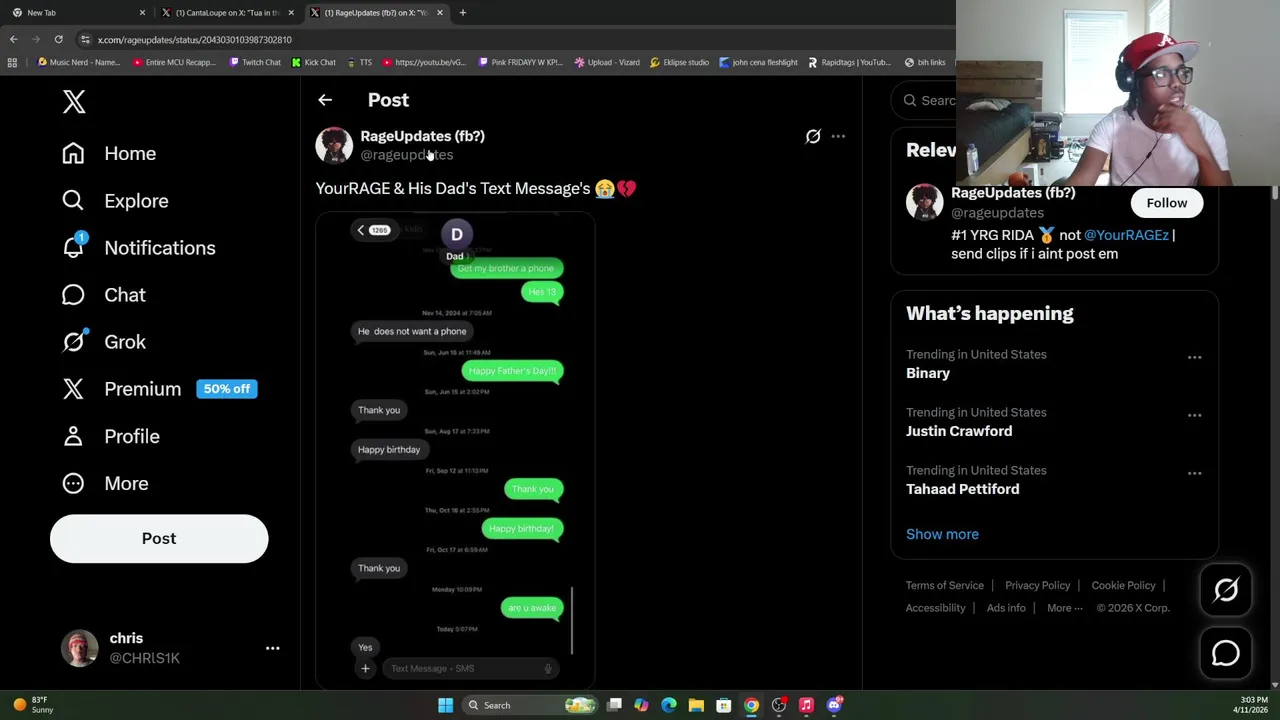Open the Entire MCU Recap bookmark
Viewport: 1280px width, 720px height.
(174, 62)
